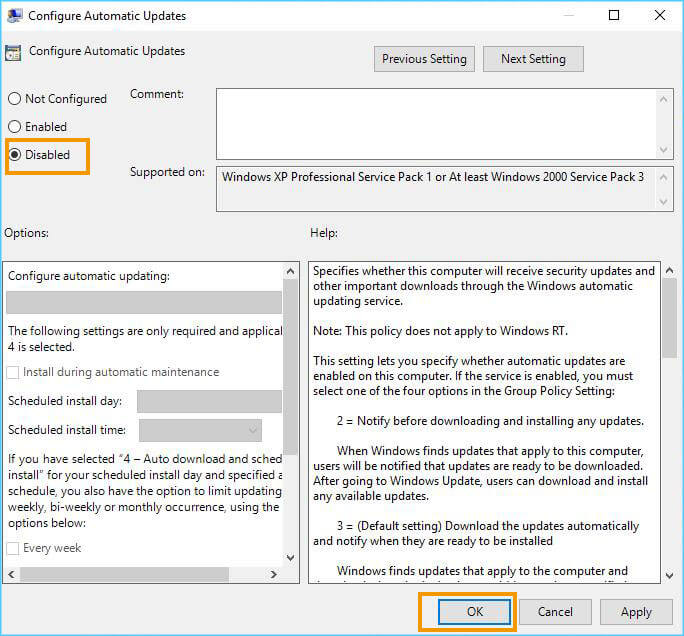Screen dimensions: 684x636
Task: Click inside the Comment text box
Action: 436,122
